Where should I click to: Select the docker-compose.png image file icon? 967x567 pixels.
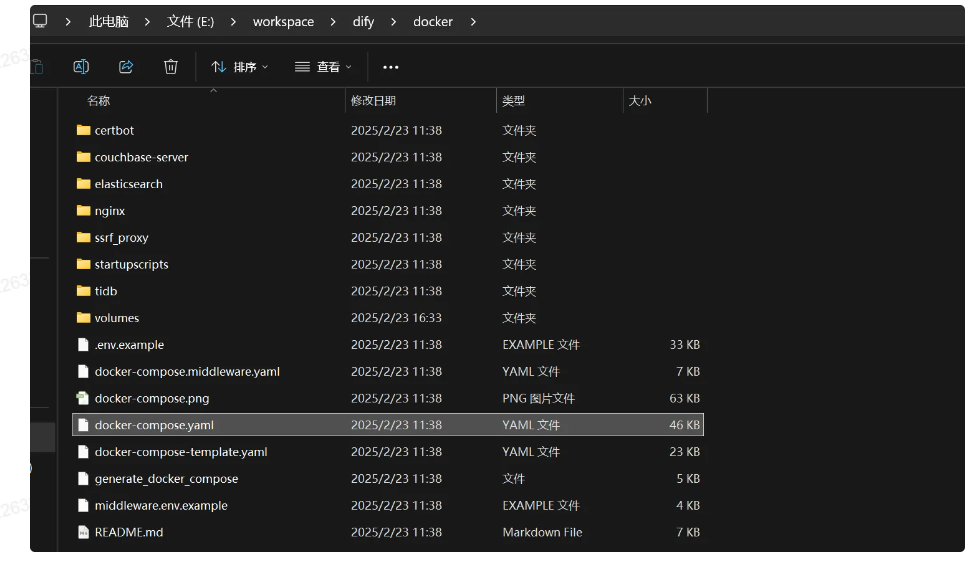(x=83, y=398)
